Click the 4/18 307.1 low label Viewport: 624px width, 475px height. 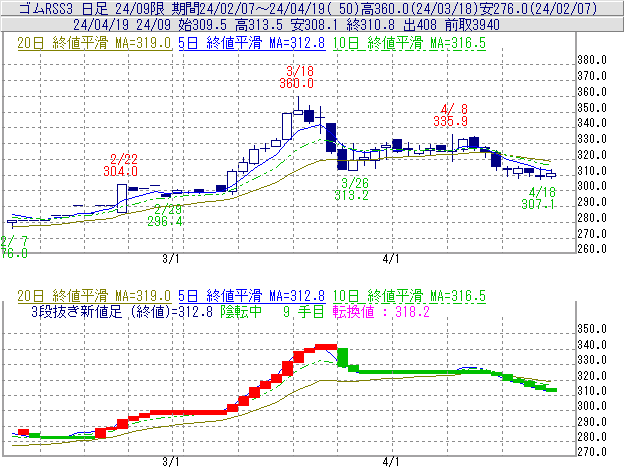tap(538, 199)
